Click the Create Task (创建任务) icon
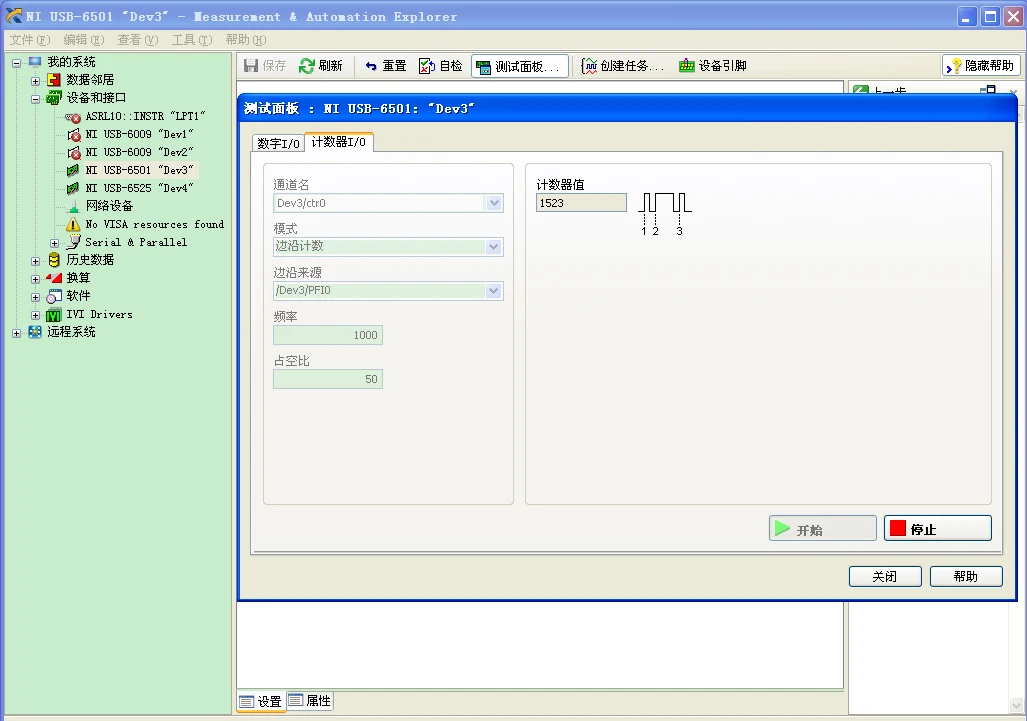 pos(589,65)
